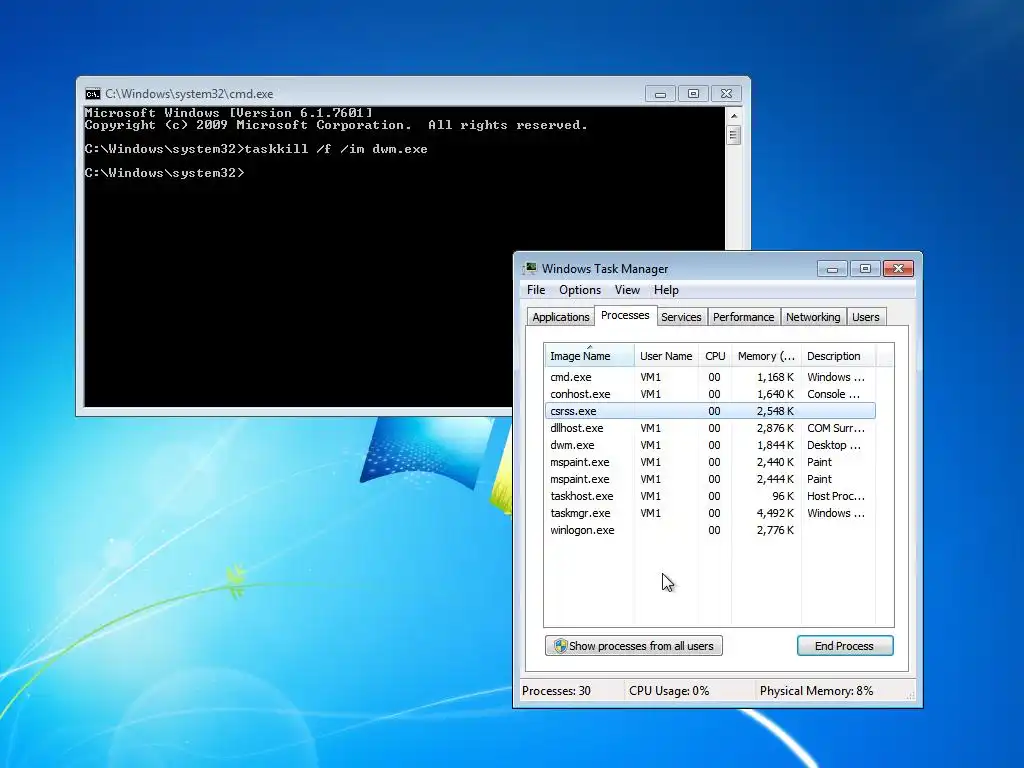Image resolution: width=1024 pixels, height=768 pixels.
Task: Sort by User Name column header
Action: point(666,356)
